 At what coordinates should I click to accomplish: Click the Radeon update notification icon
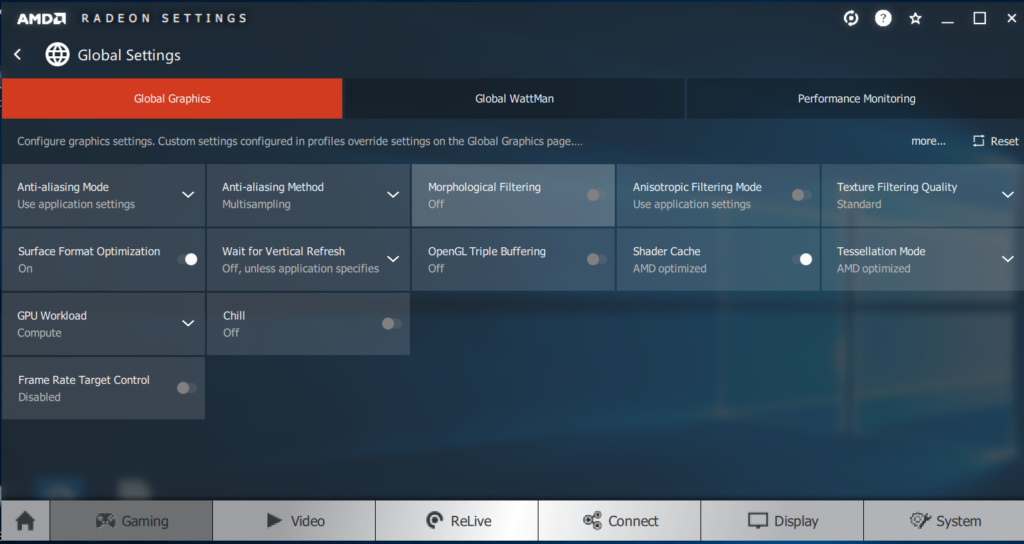tap(851, 18)
